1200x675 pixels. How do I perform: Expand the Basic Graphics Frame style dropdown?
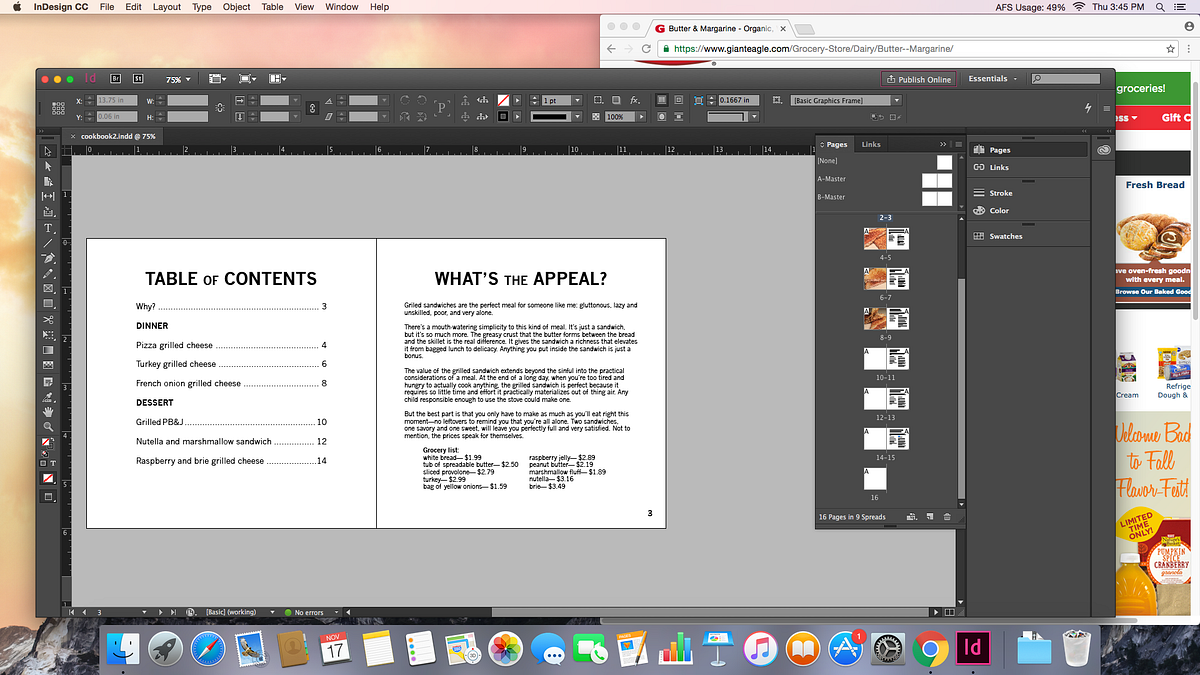(x=896, y=101)
